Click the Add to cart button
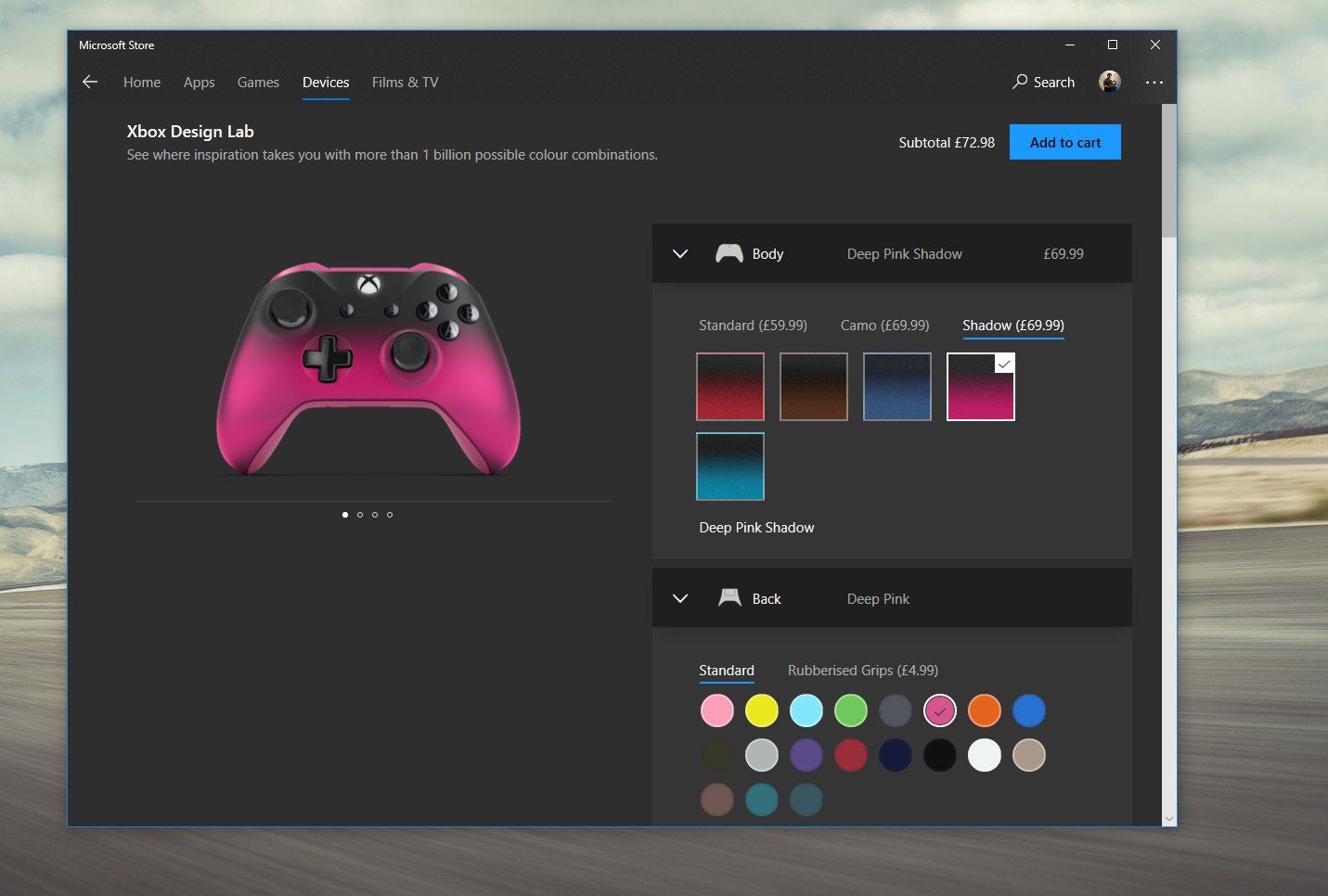Screen dimensions: 1328x896 click(x=1064, y=142)
